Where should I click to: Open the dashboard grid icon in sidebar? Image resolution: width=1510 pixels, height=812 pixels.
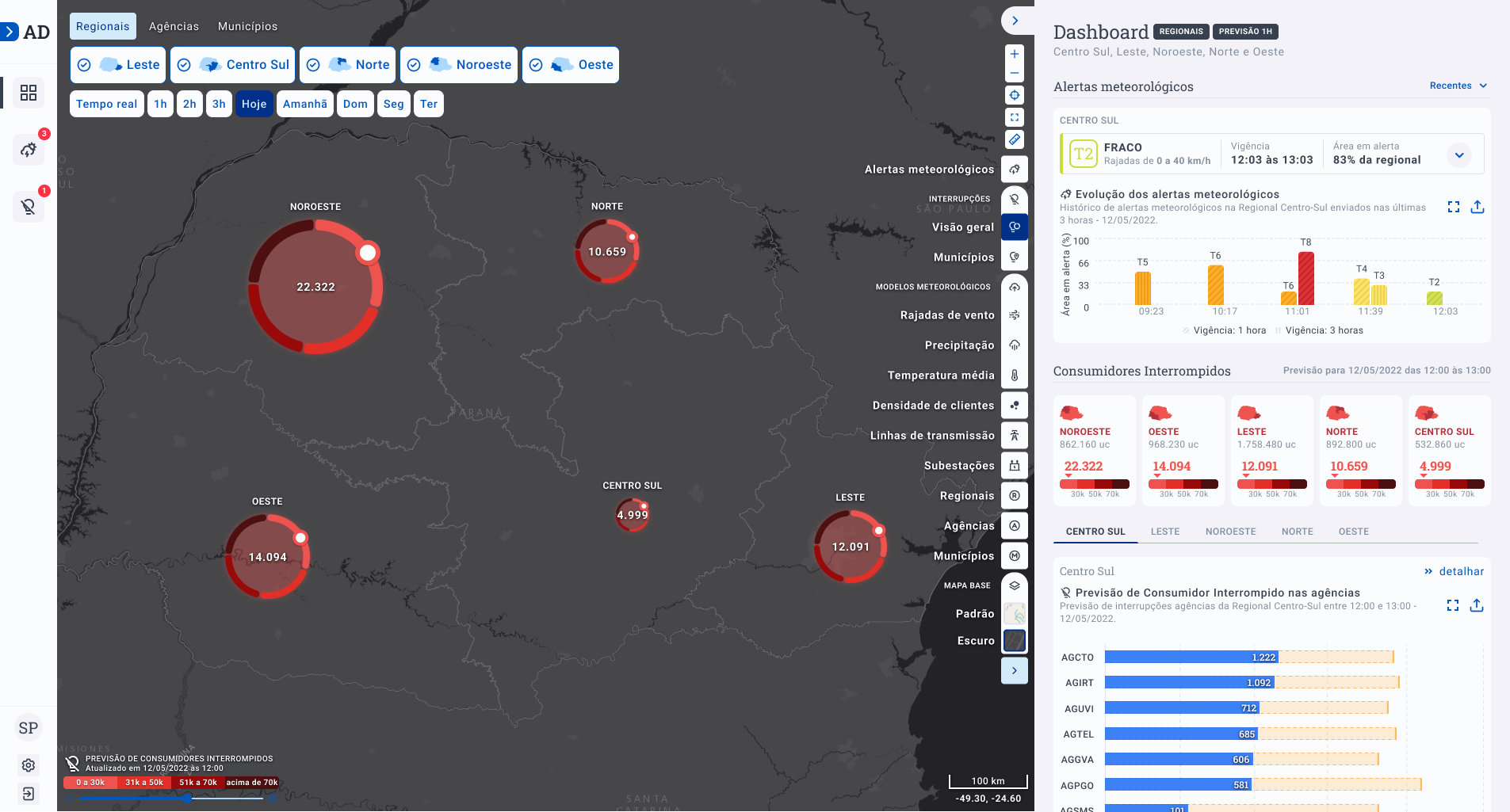tap(29, 93)
